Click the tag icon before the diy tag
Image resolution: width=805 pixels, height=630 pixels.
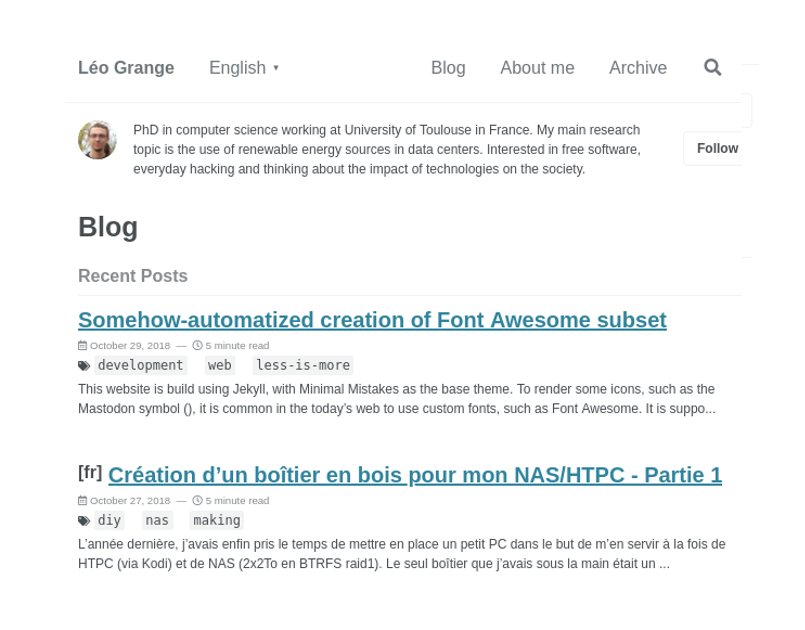[x=83, y=520]
